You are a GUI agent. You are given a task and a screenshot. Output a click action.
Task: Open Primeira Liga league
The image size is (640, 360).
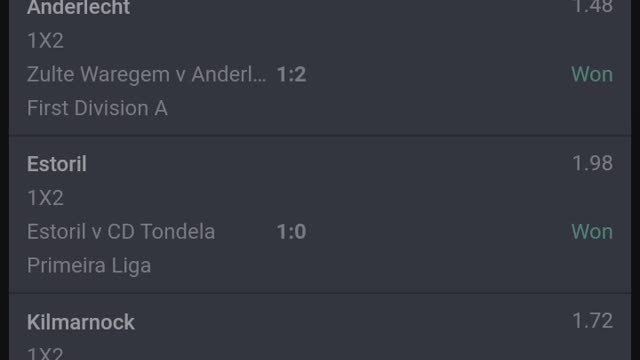[89, 266]
